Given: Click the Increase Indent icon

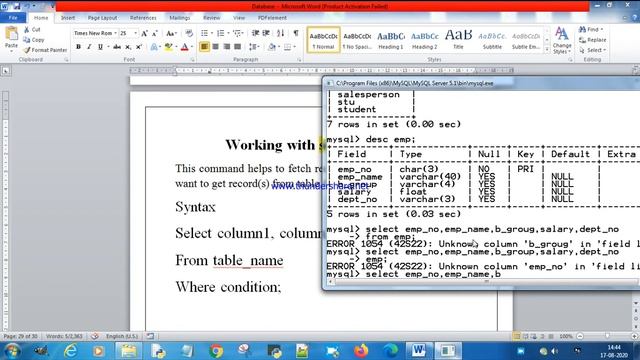Looking at the screenshot, I should point(266,33).
